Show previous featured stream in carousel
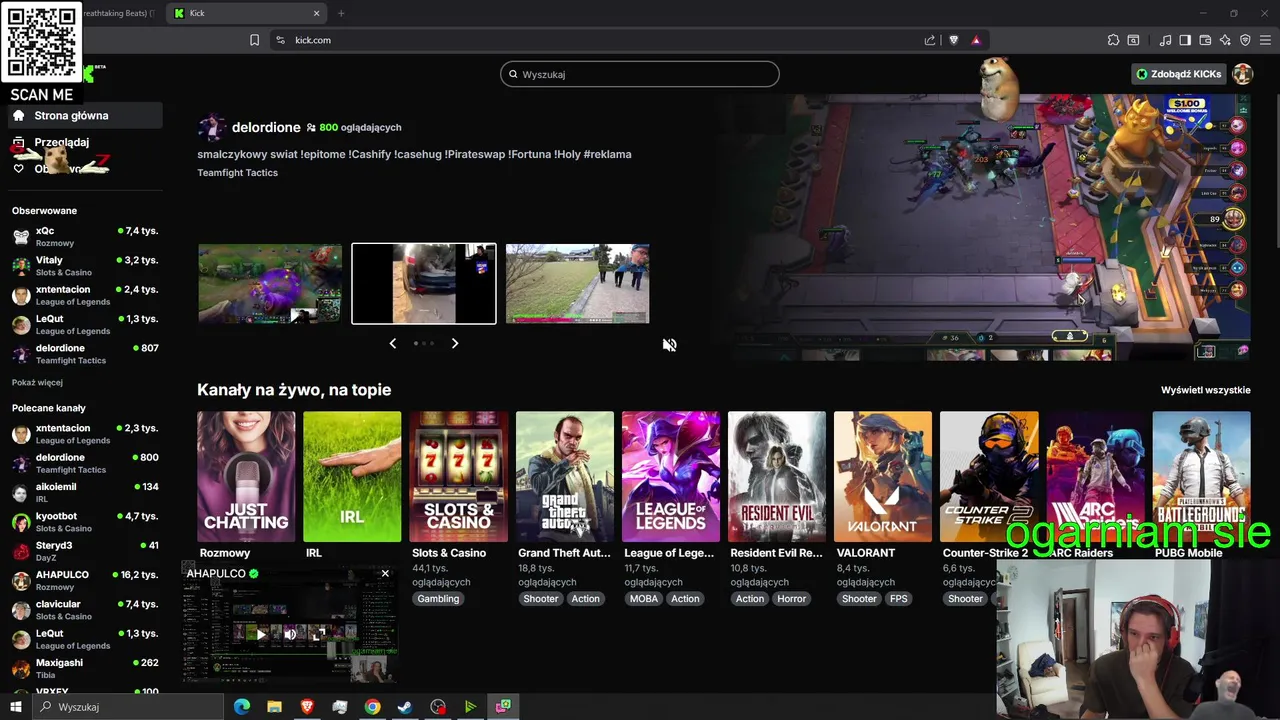This screenshot has height=720, width=1280. (x=392, y=343)
